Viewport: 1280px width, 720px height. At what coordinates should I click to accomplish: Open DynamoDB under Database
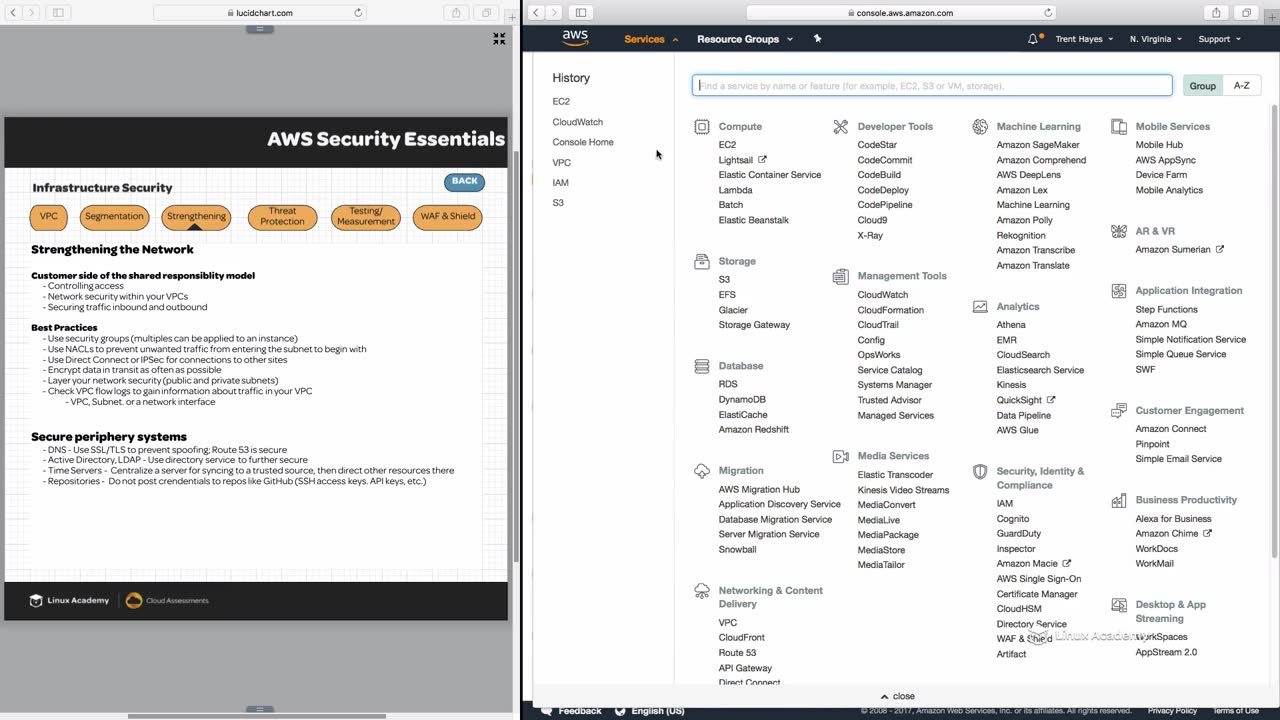point(742,400)
